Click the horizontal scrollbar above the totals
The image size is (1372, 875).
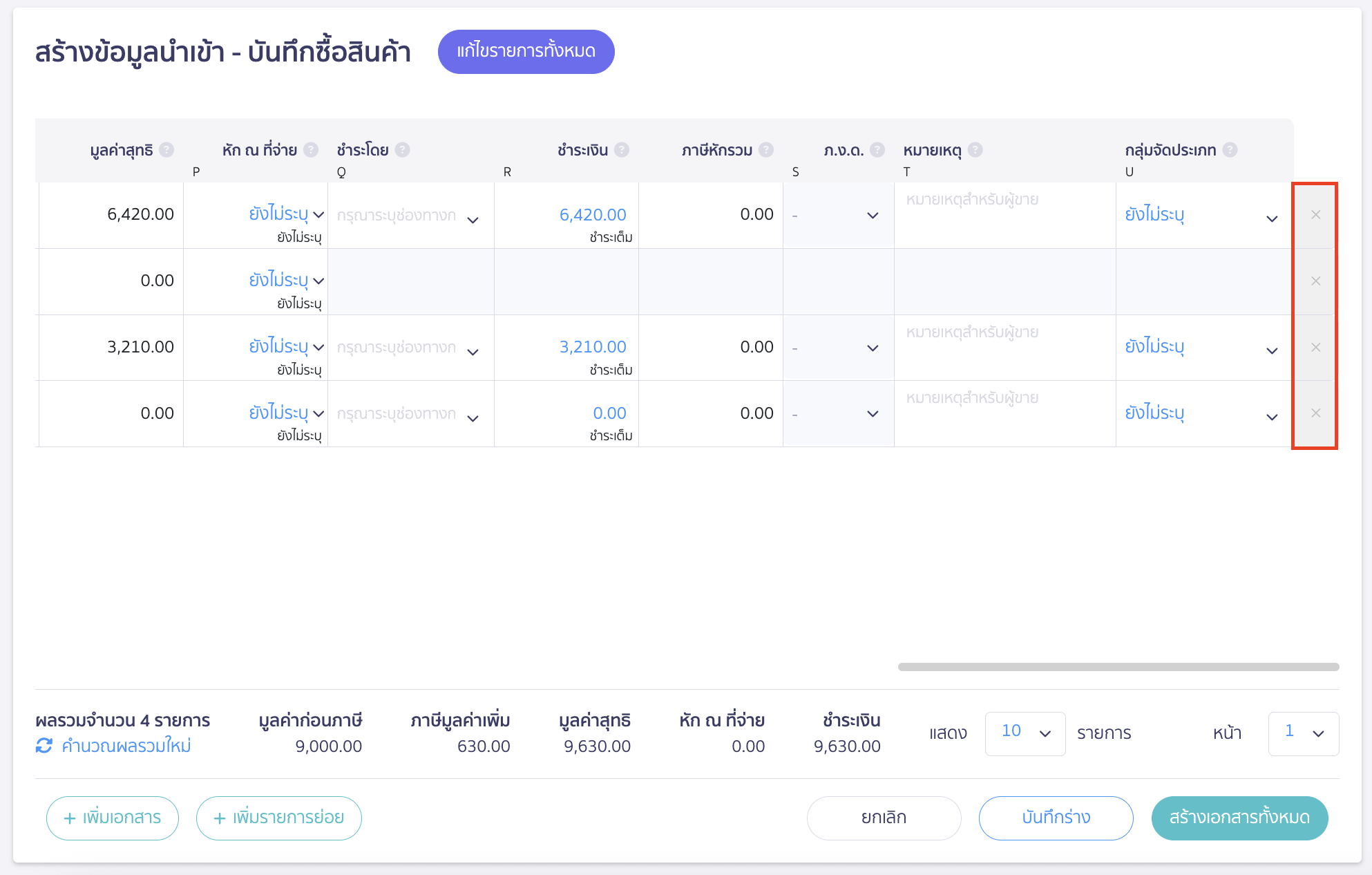pos(1119,667)
